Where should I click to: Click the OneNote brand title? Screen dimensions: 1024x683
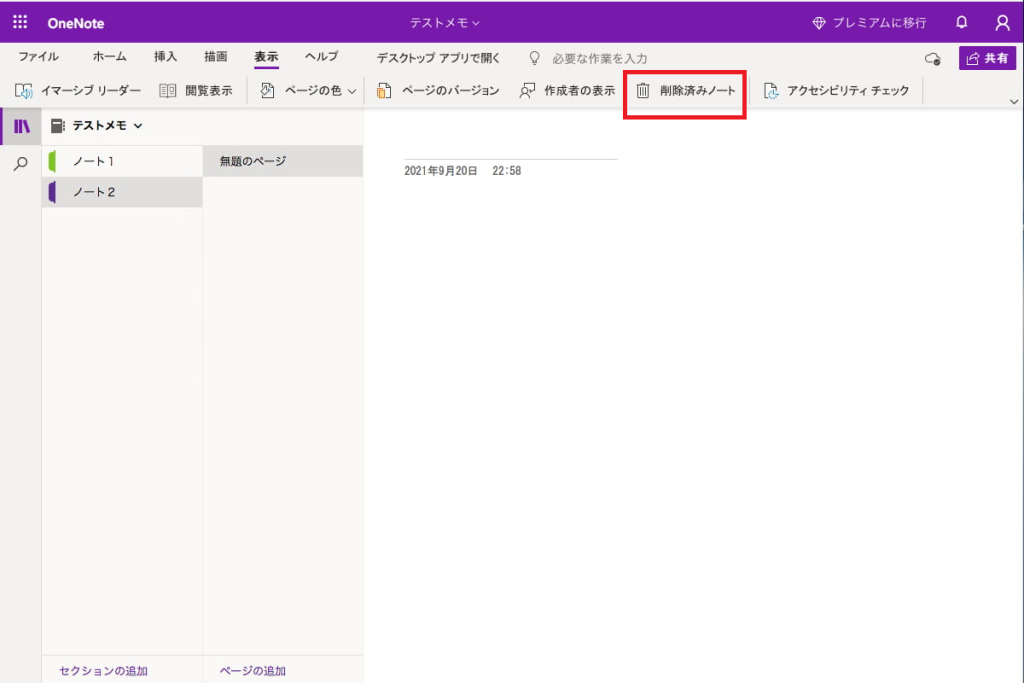tap(76, 24)
